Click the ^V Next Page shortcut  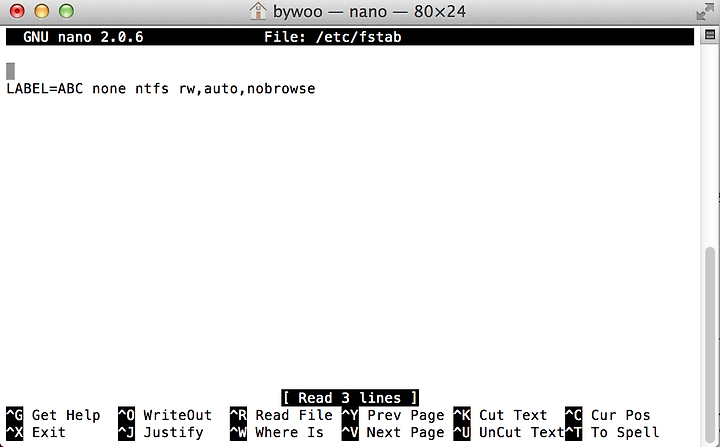pos(393,432)
